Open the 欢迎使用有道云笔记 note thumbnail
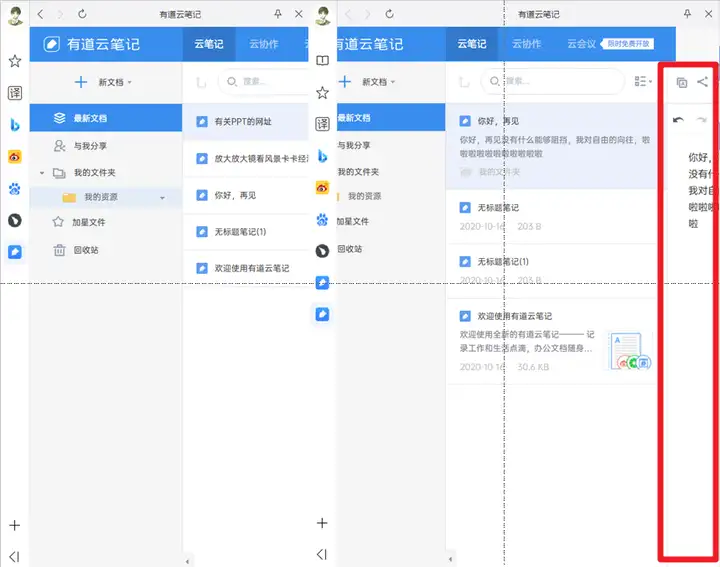The width and height of the screenshot is (720, 567). 628,351
